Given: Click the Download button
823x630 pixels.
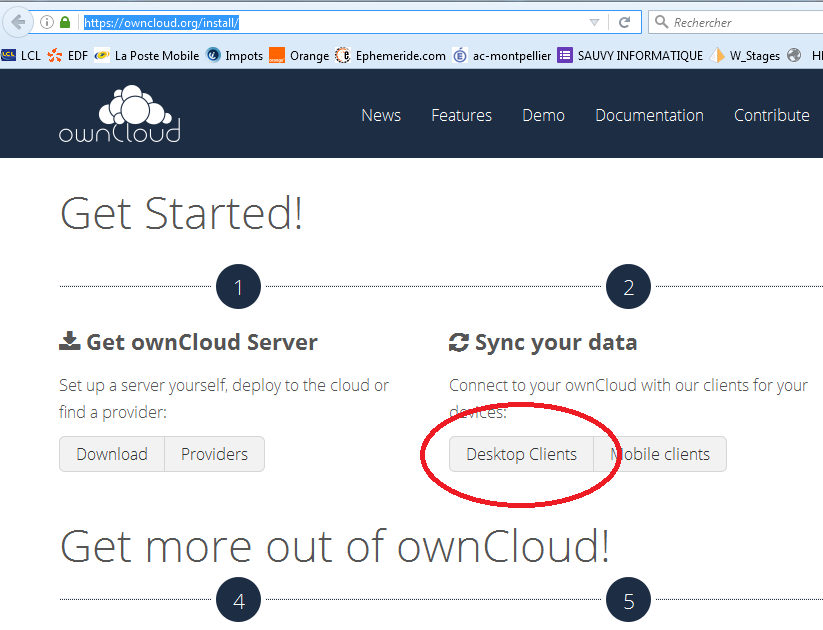Looking at the screenshot, I should [112, 454].
